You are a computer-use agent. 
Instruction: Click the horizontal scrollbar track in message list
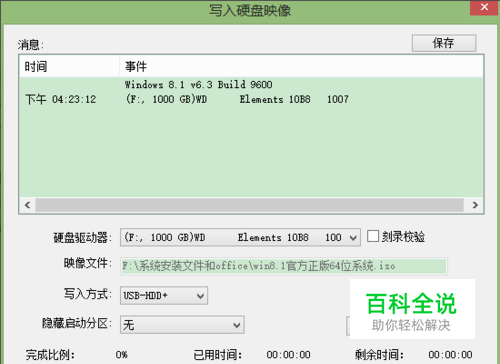tap(249, 205)
